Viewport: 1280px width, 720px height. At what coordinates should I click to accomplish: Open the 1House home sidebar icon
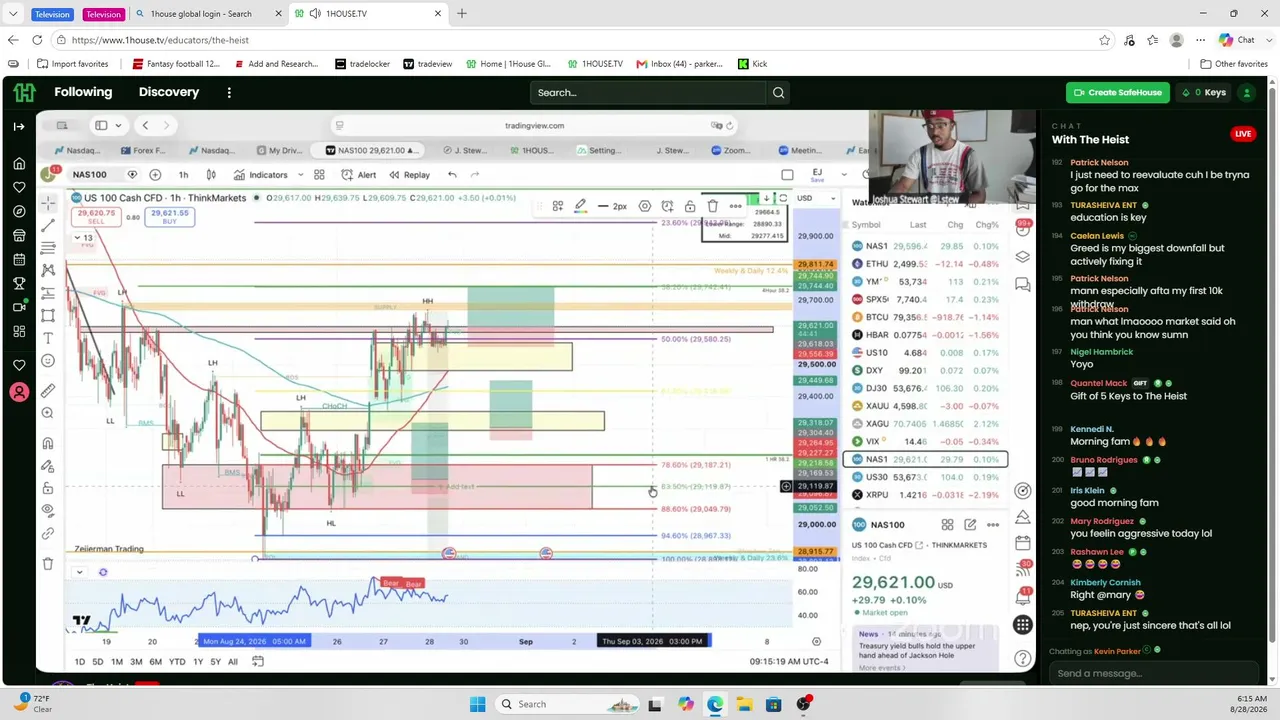[19, 164]
